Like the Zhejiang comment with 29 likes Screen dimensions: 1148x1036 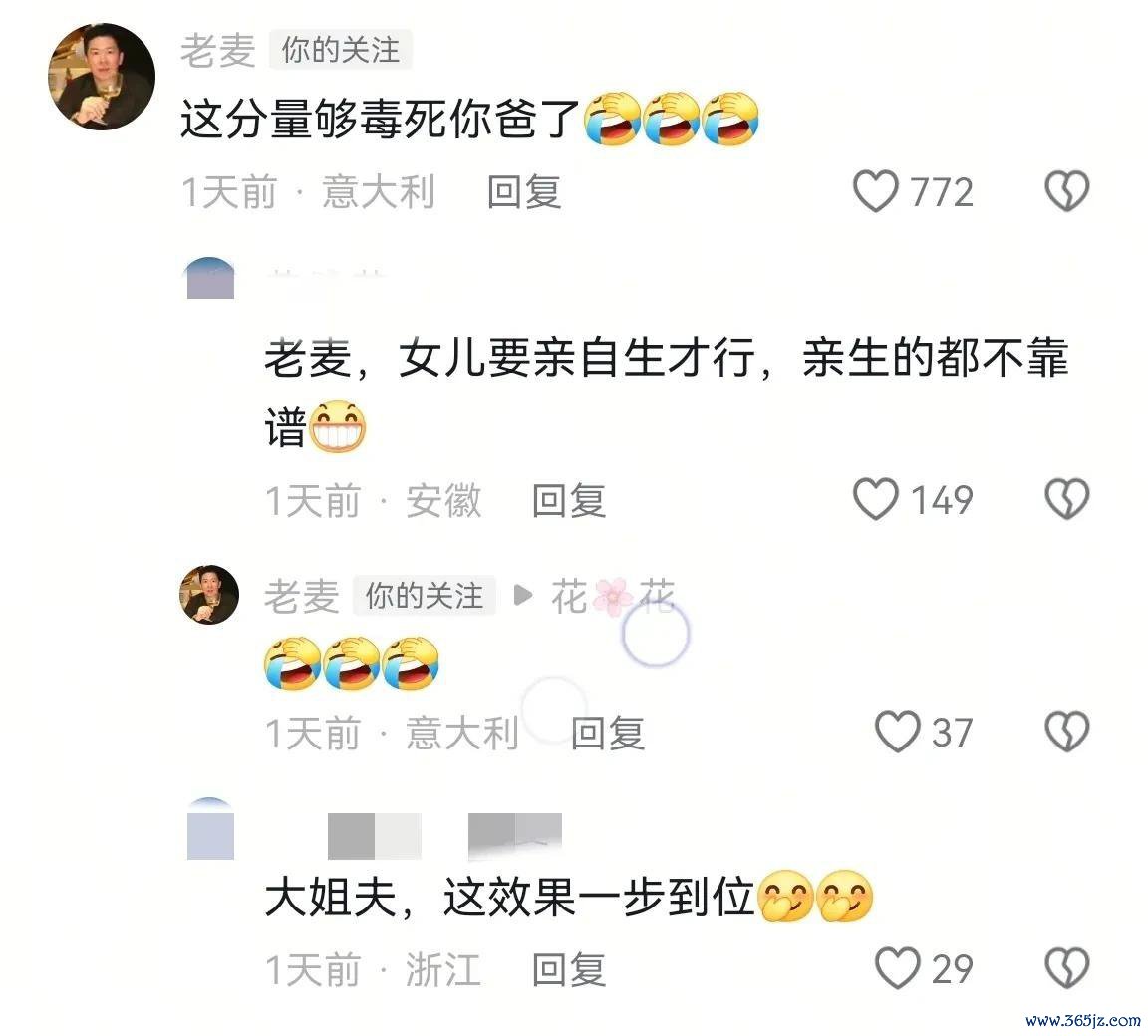point(898,968)
